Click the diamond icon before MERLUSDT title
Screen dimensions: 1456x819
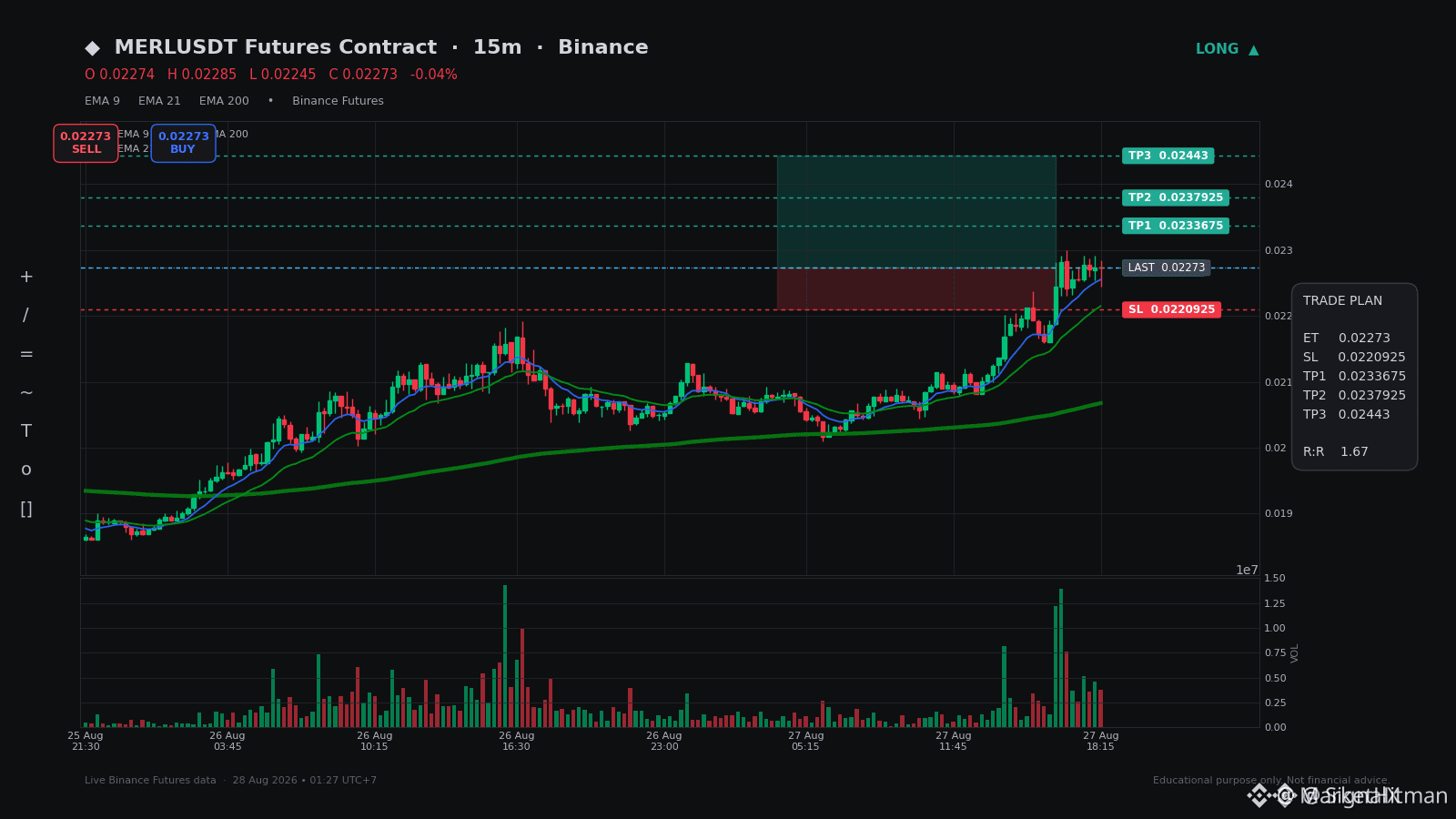[92, 48]
